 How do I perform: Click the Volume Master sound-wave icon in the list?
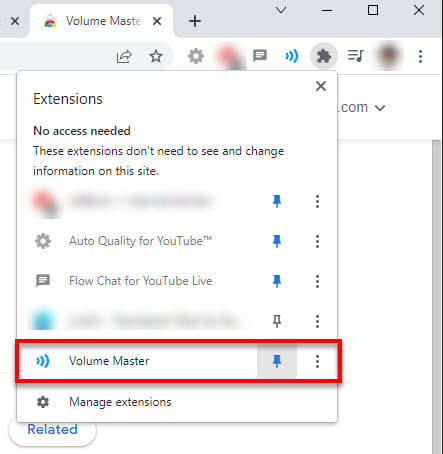point(43,361)
